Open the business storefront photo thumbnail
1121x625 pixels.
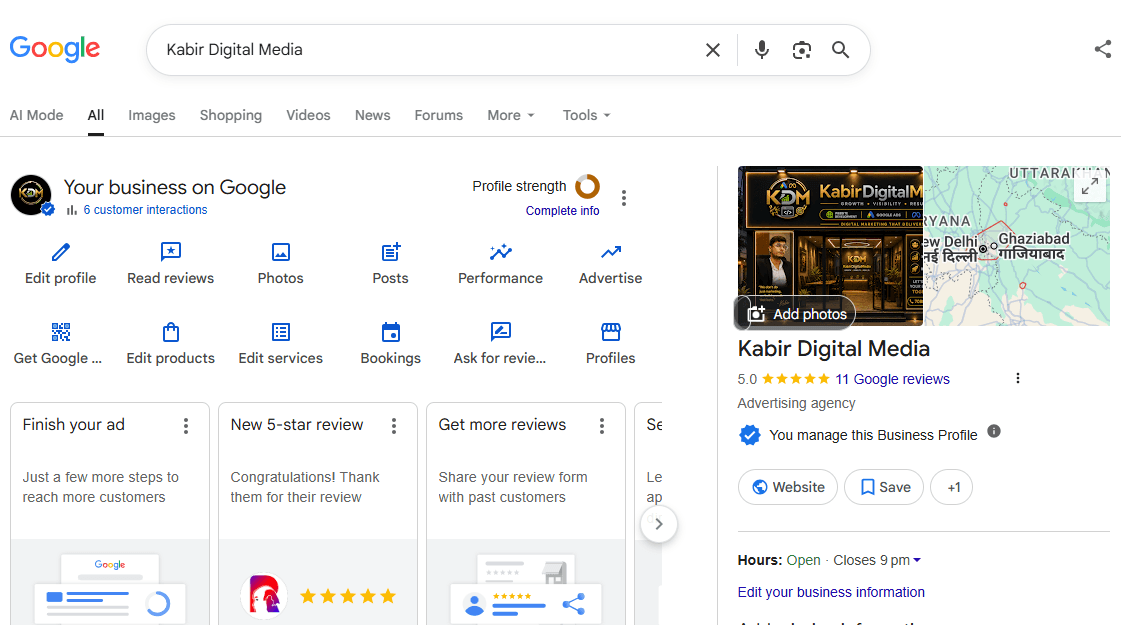[x=830, y=246]
